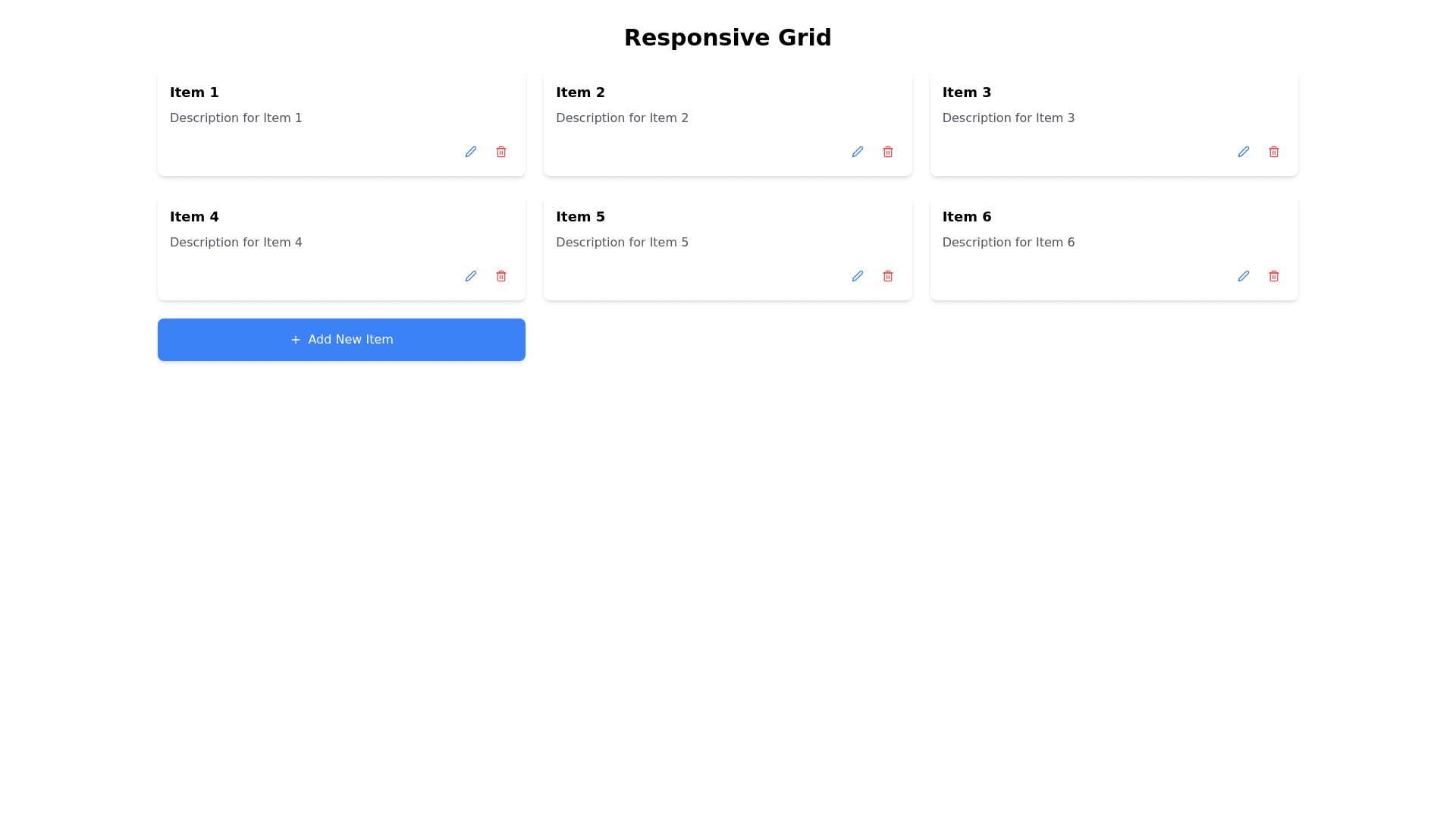
Task: Open the editor for Item 3 via pencil
Action: click(x=1243, y=152)
